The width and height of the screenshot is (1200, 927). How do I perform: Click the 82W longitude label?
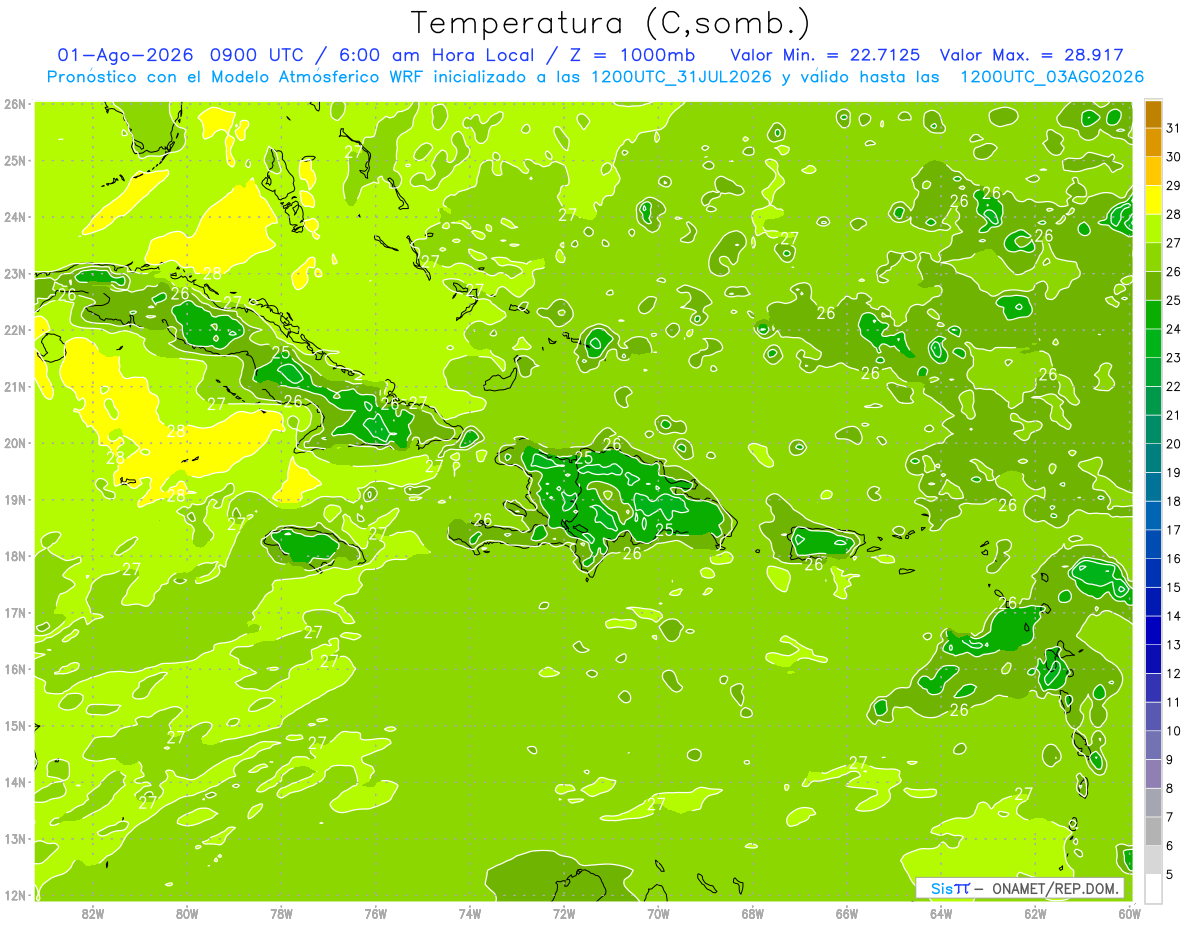(93, 912)
